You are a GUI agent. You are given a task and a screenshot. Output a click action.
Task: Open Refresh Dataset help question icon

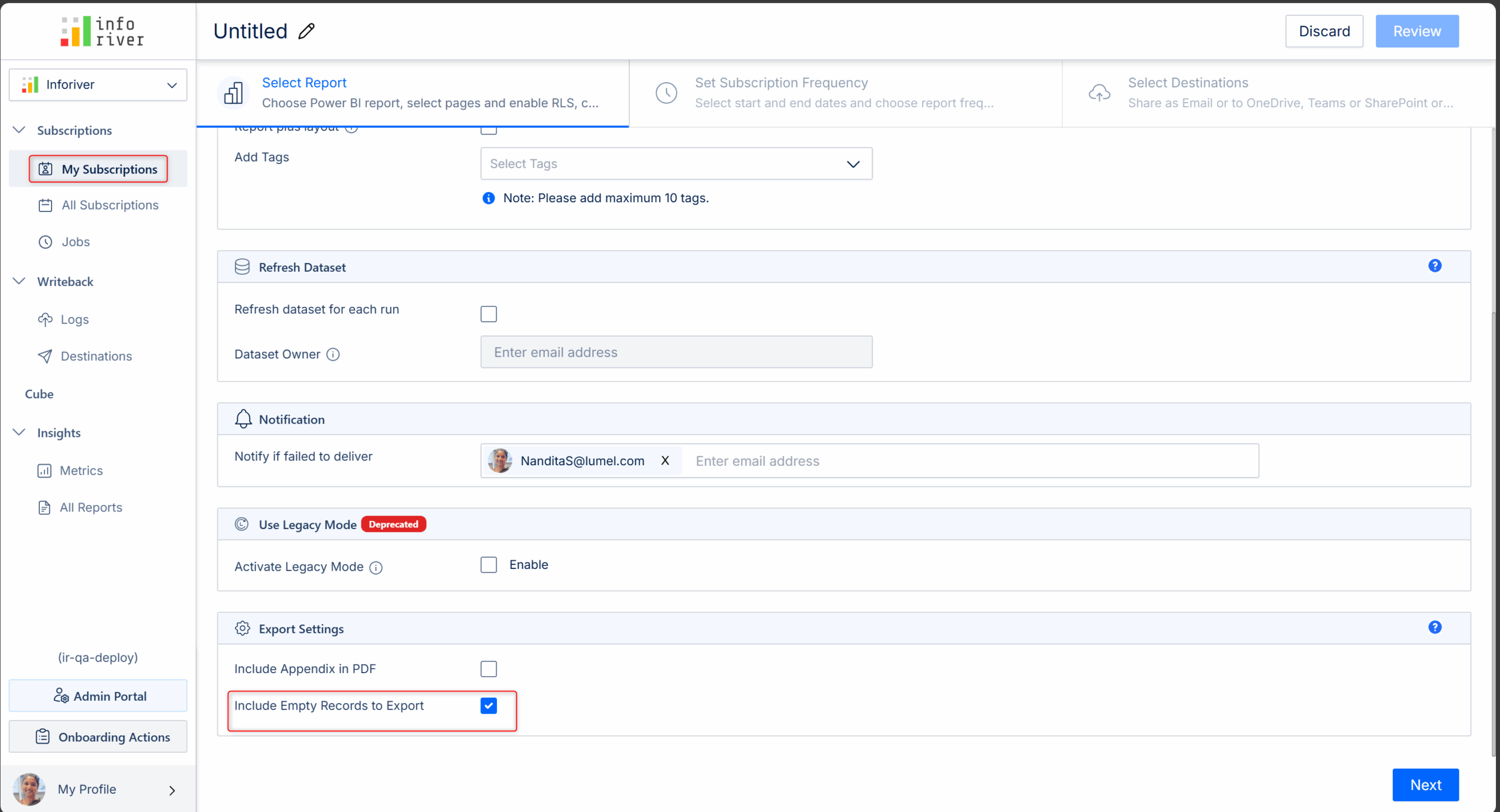(1434, 266)
